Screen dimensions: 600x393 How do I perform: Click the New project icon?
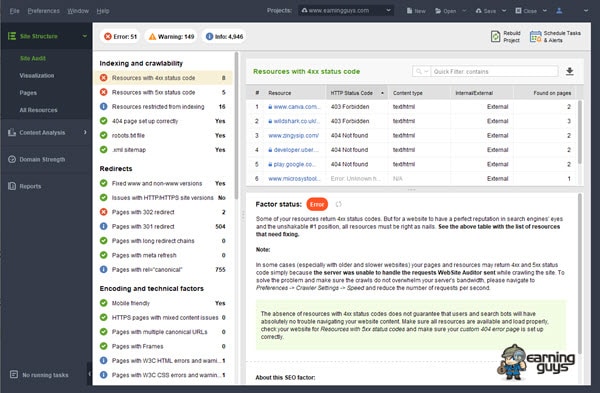point(409,11)
